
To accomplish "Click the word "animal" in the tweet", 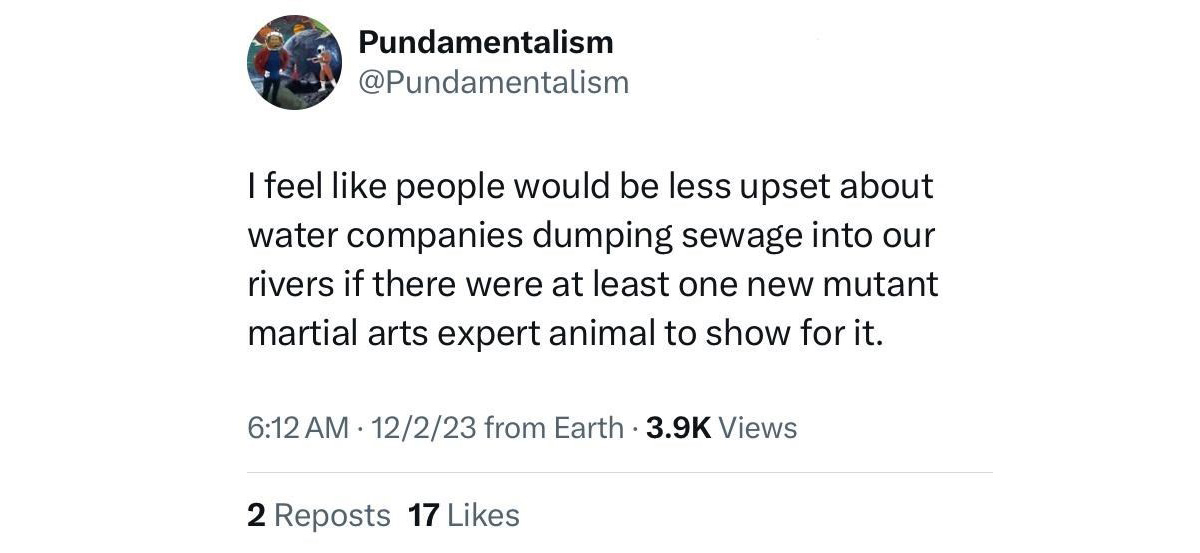I will [601, 333].
